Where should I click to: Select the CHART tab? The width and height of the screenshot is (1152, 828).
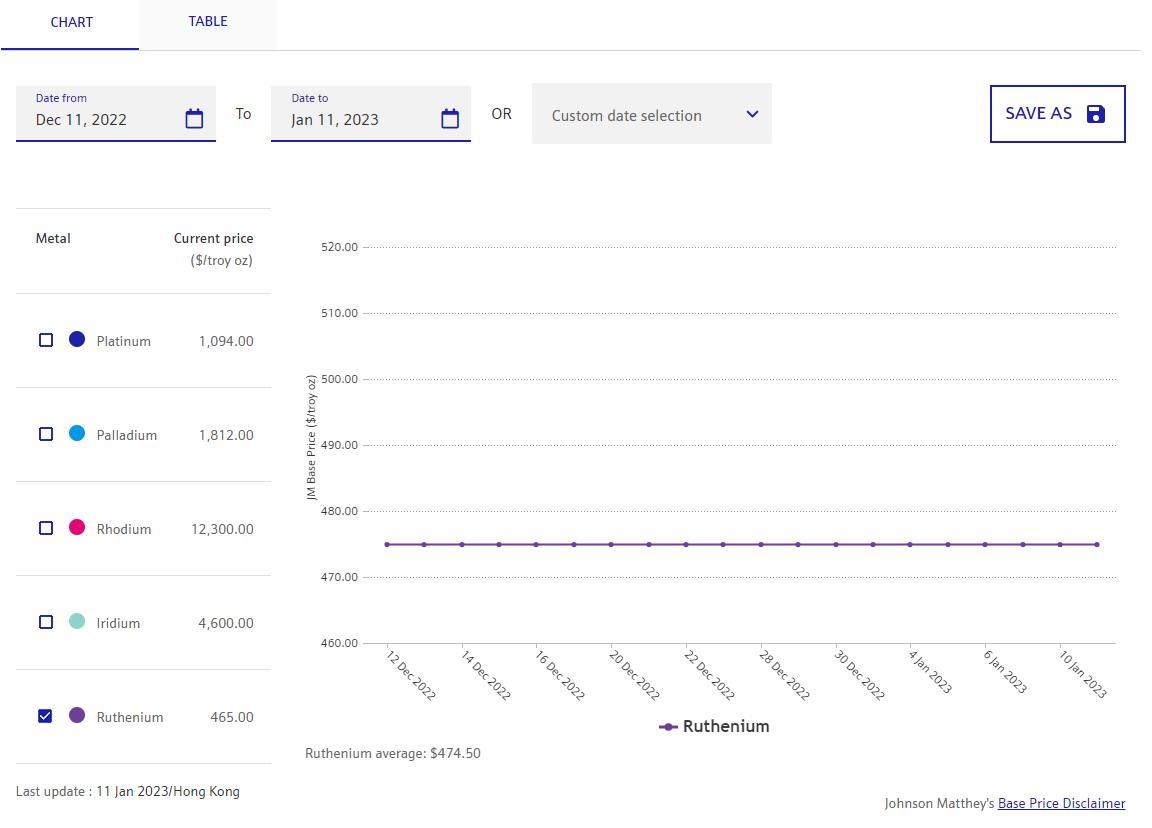pyautogui.click(x=72, y=22)
